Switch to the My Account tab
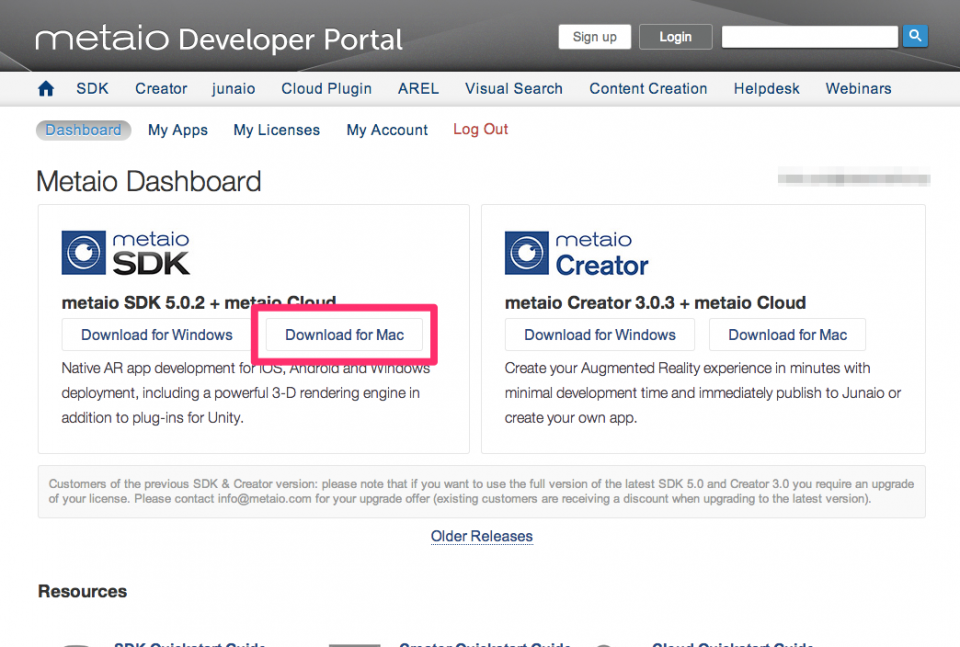The image size is (960, 647). coord(387,130)
